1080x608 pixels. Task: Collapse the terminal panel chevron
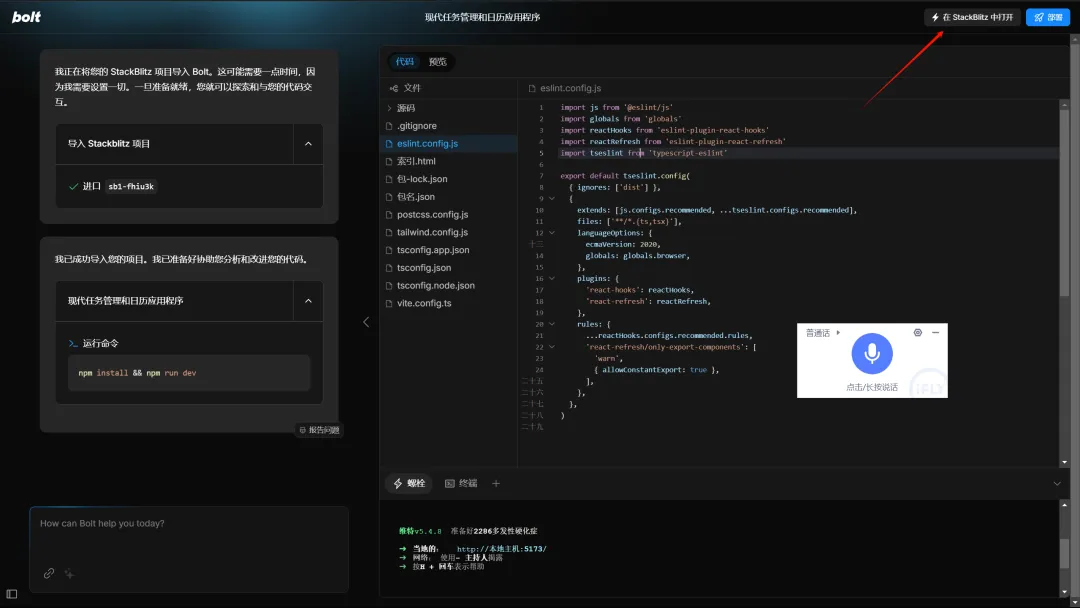pos(1057,483)
